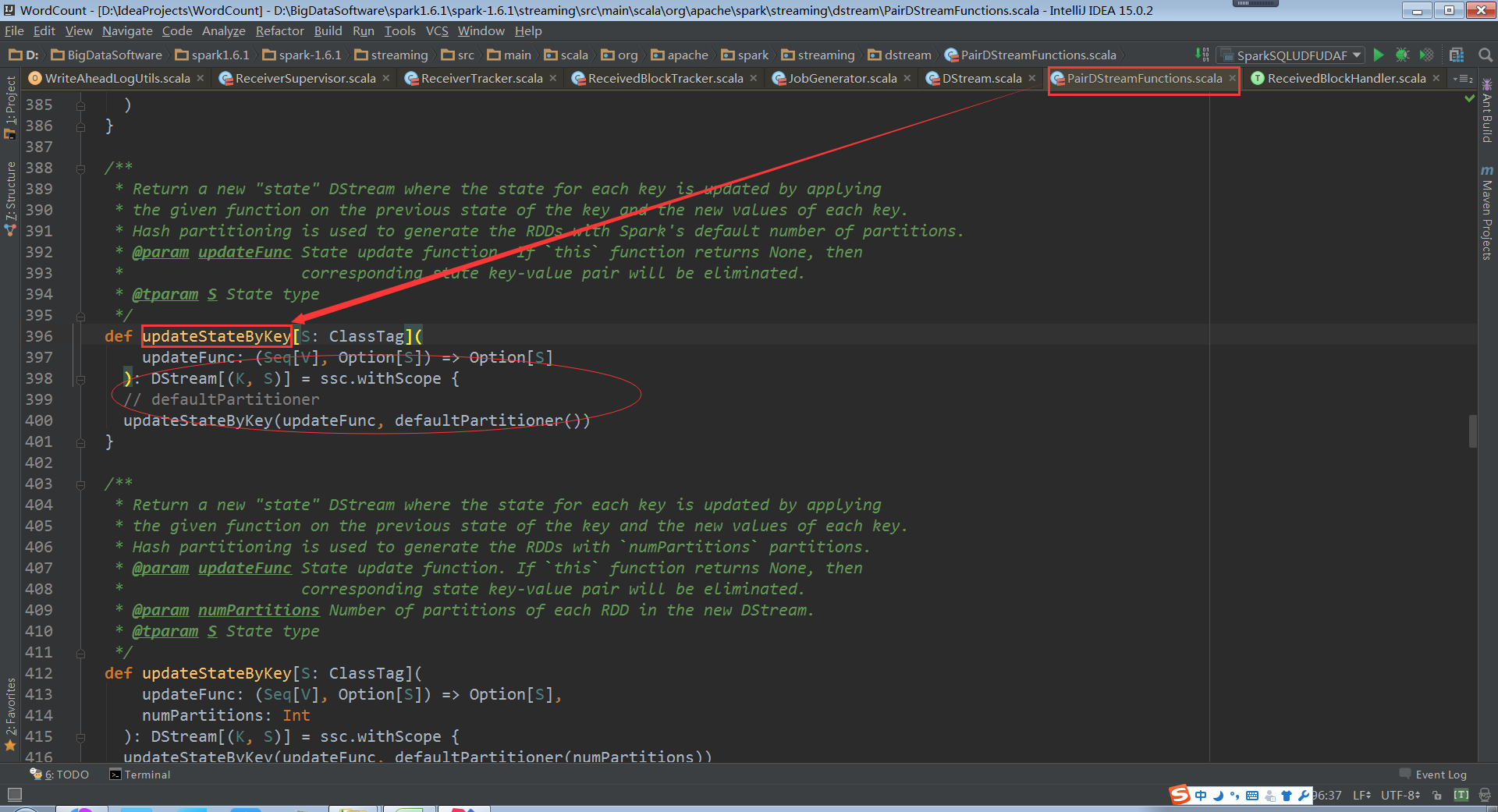Switch to the ReceiverTracker.scala tab
The width and height of the screenshot is (1498, 812).
[481, 78]
